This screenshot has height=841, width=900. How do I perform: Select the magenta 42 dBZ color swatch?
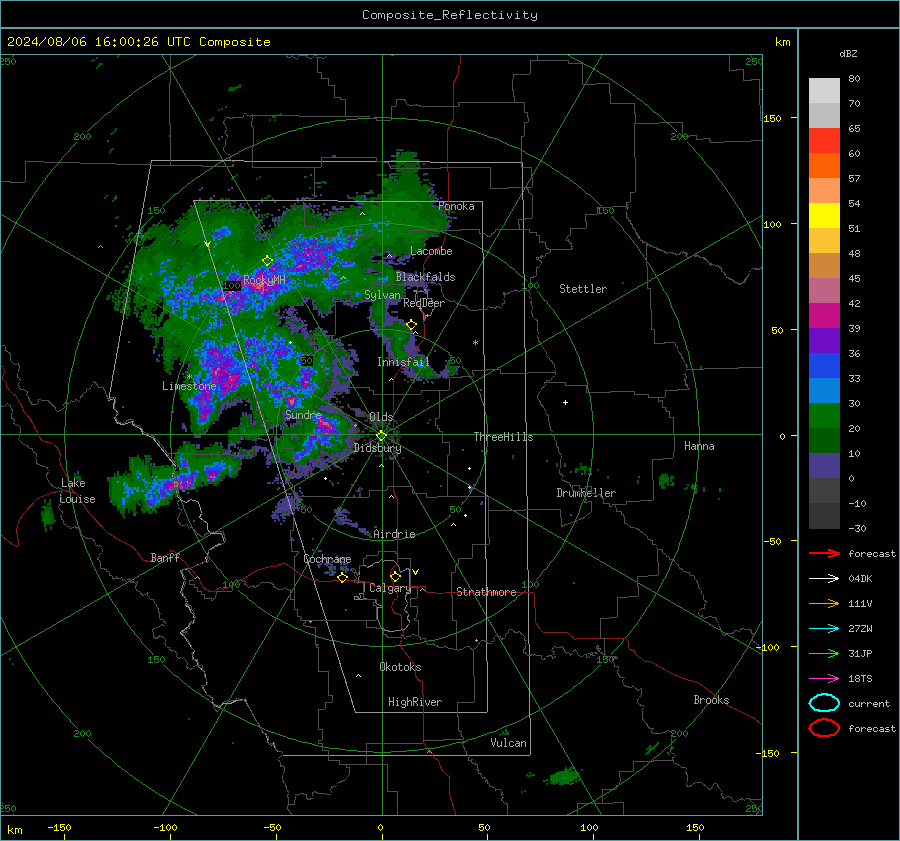[824, 315]
